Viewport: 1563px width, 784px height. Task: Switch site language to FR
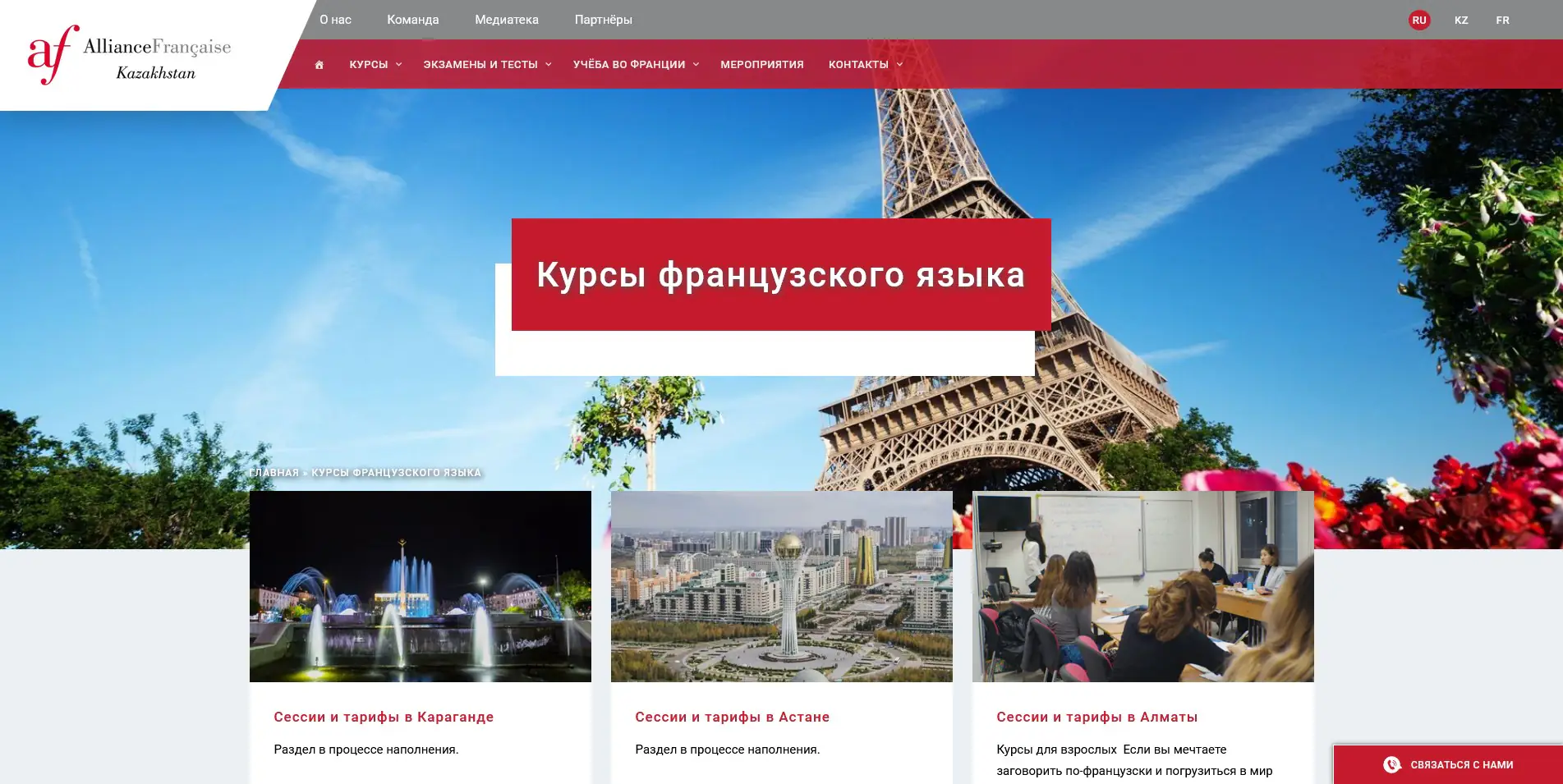pyautogui.click(x=1502, y=21)
